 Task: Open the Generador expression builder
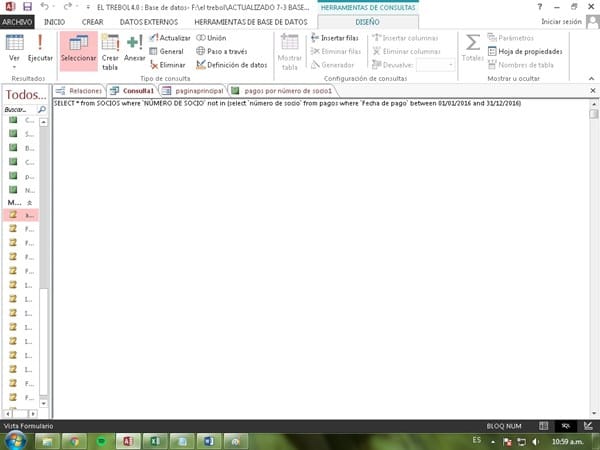tap(332, 65)
